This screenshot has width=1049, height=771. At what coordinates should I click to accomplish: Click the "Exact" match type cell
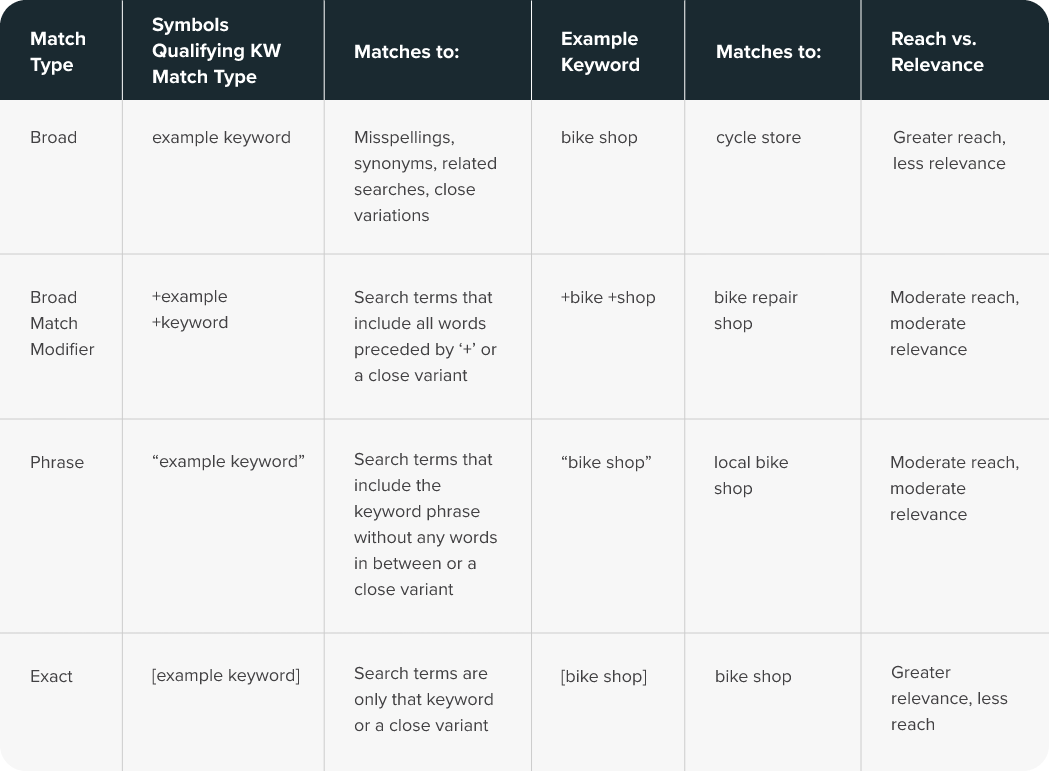pos(51,676)
